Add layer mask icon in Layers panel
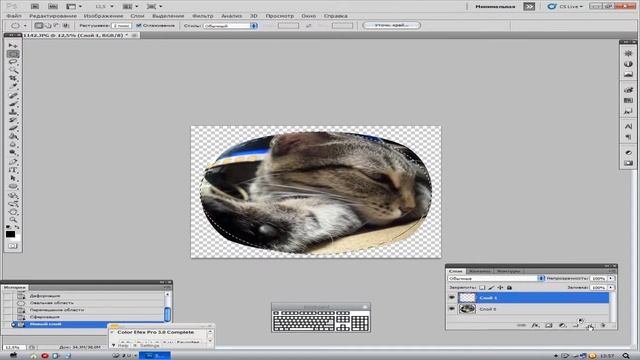Image resolution: width=640 pixels, height=360 pixels. pyautogui.click(x=549, y=325)
